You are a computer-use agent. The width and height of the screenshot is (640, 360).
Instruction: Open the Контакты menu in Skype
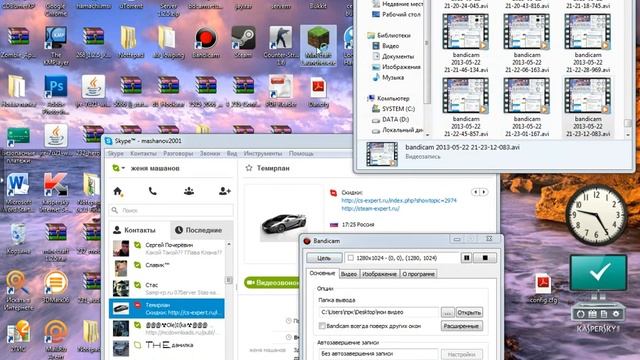click(x=143, y=153)
